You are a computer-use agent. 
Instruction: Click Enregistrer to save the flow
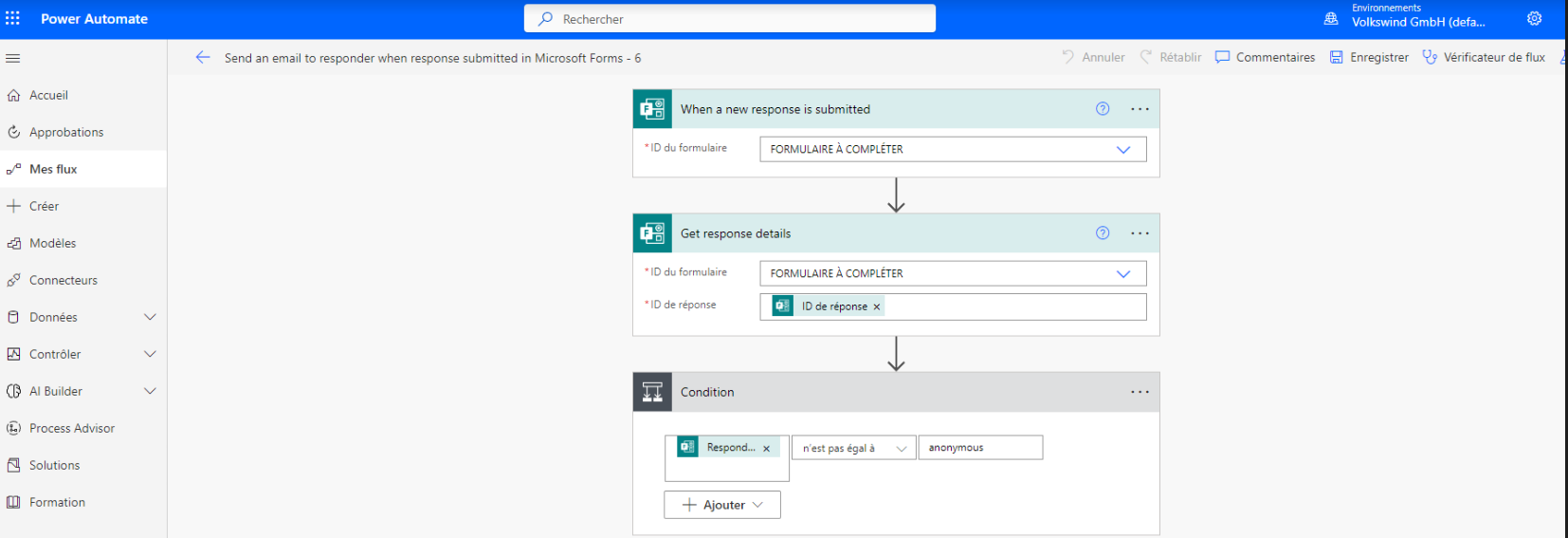tap(1369, 57)
